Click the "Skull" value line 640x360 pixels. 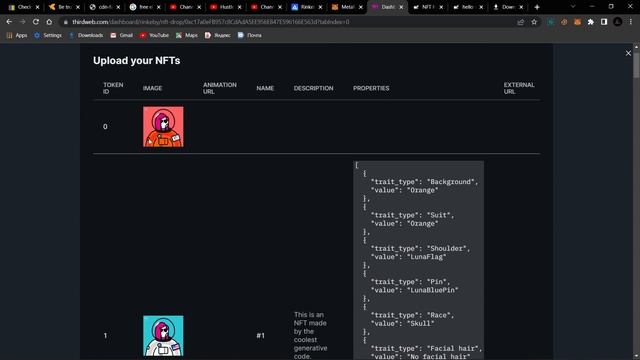[x=402, y=324]
